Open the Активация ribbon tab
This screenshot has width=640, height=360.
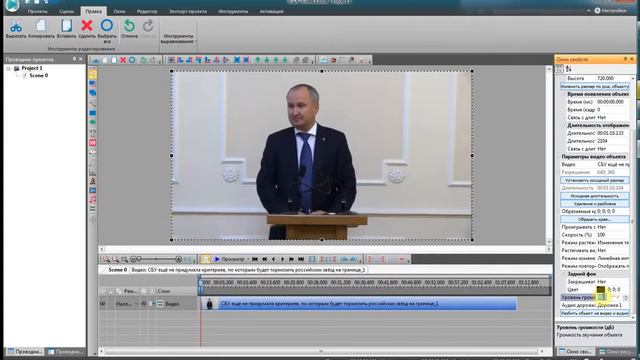[271, 11]
